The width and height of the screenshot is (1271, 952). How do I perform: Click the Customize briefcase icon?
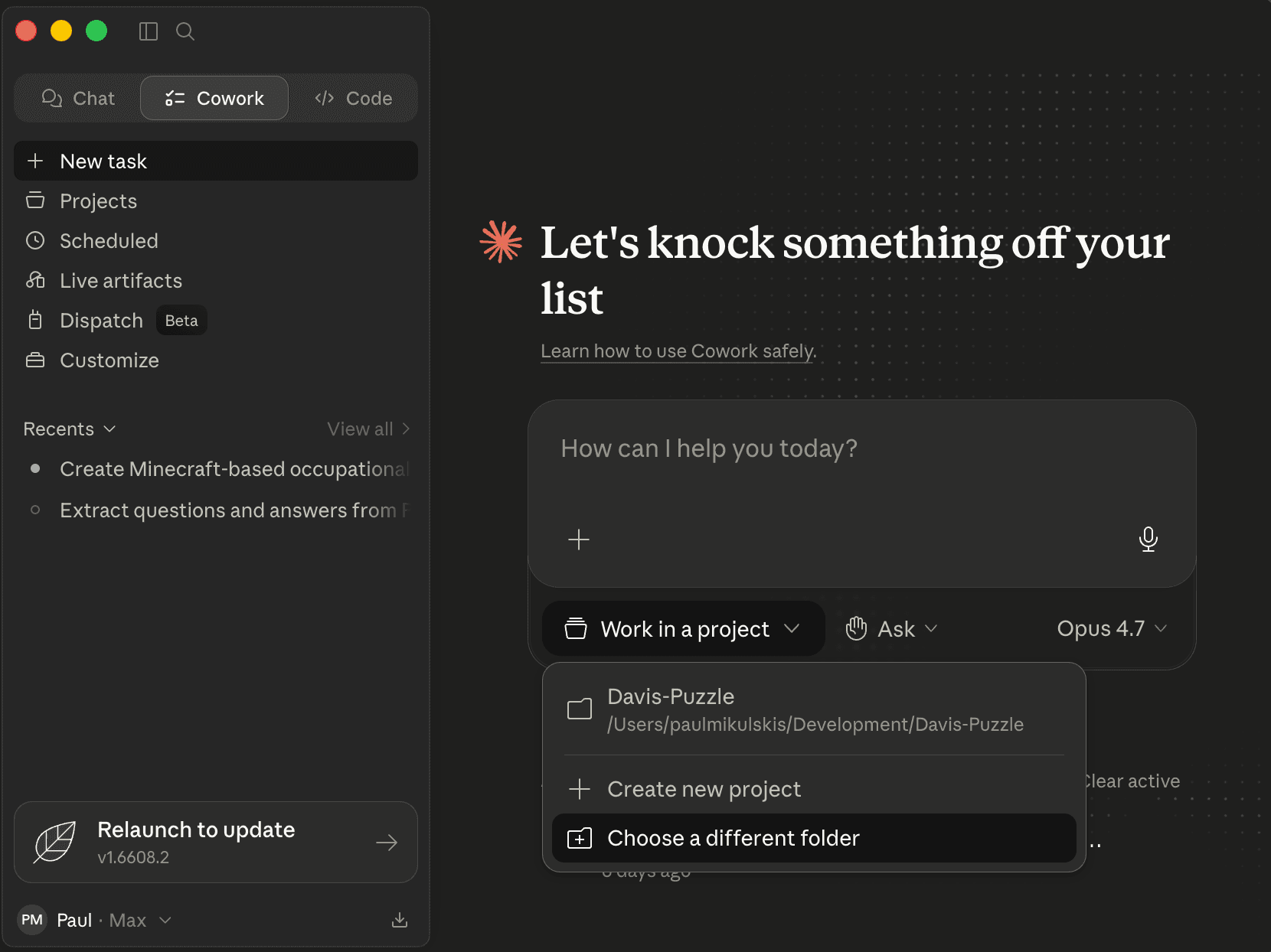pos(35,360)
